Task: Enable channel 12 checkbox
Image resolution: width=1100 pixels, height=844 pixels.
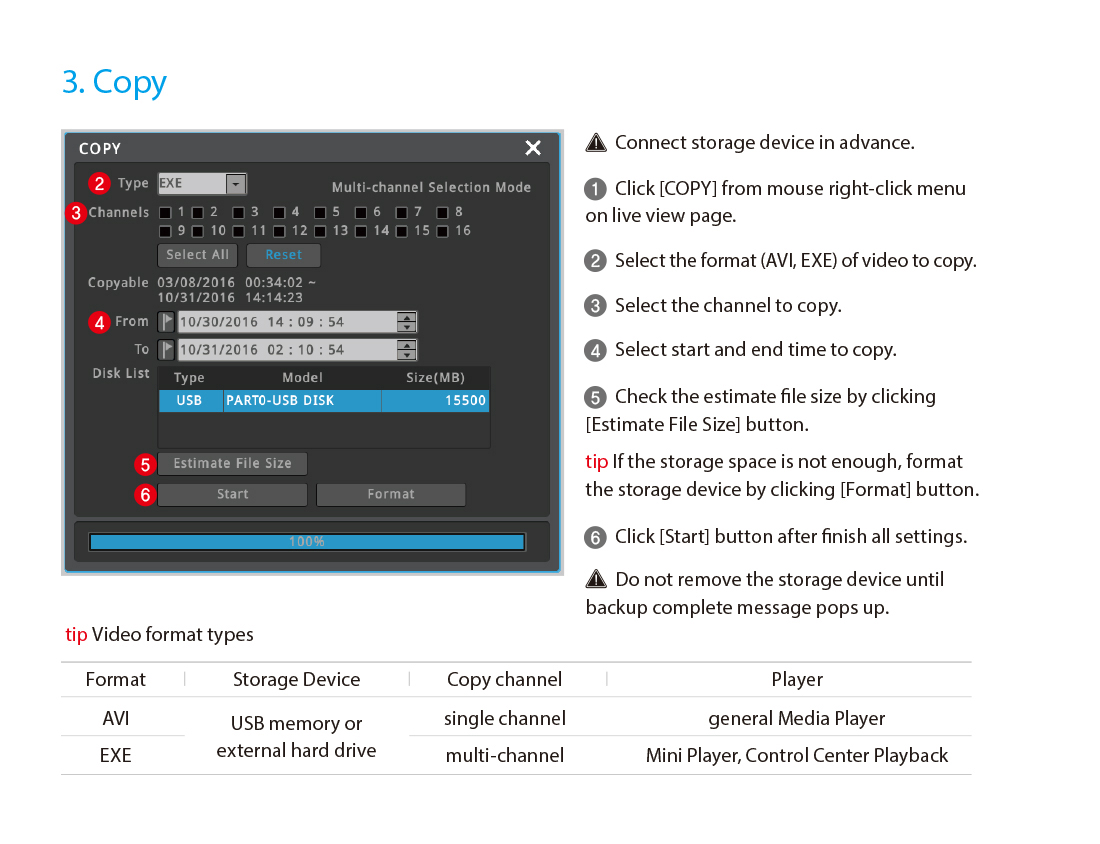Action: tap(279, 232)
